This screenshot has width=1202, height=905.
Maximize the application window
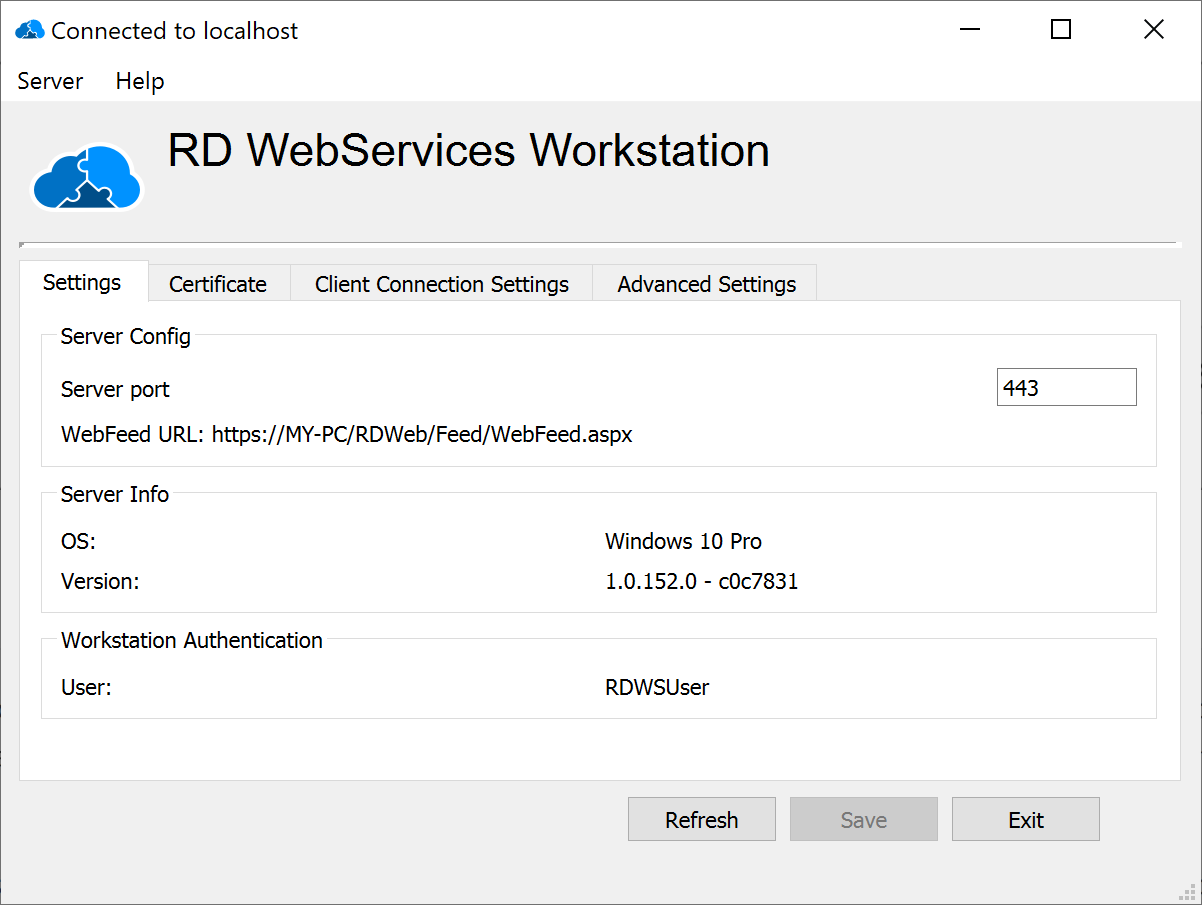[x=1061, y=30]
